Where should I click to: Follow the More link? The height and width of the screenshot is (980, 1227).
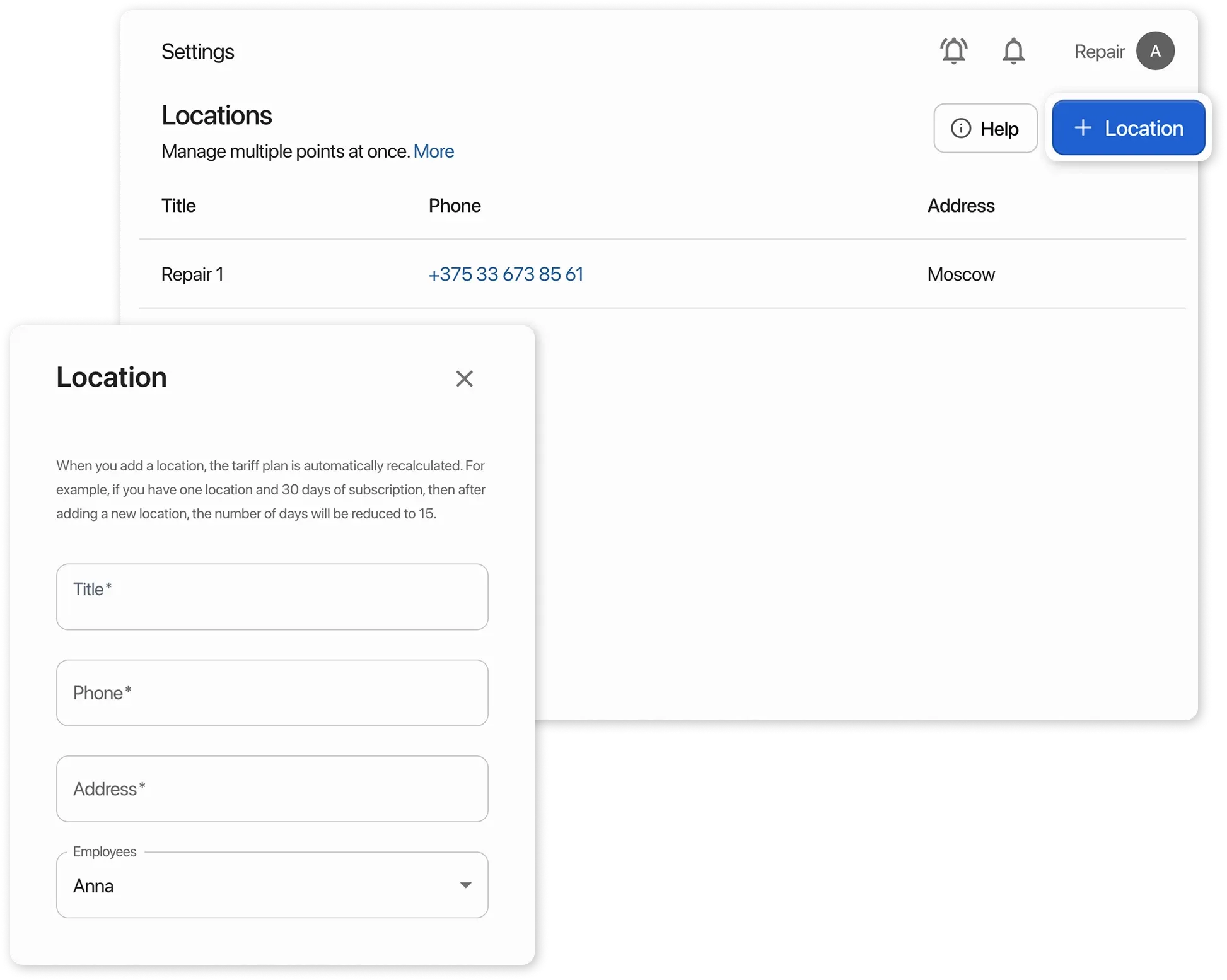tap(433, 151)
